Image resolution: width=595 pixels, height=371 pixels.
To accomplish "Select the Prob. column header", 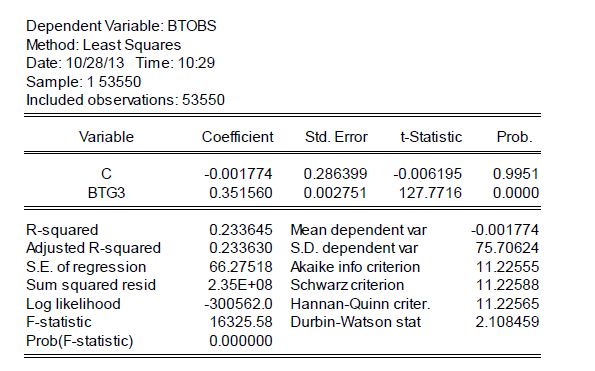I will click(514, 137).
